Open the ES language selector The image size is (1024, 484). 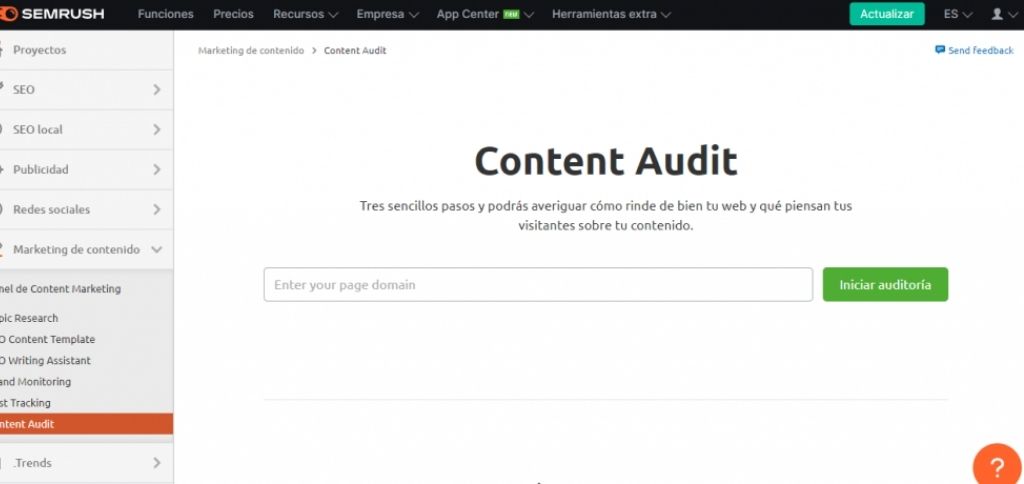tap(957, 14)
